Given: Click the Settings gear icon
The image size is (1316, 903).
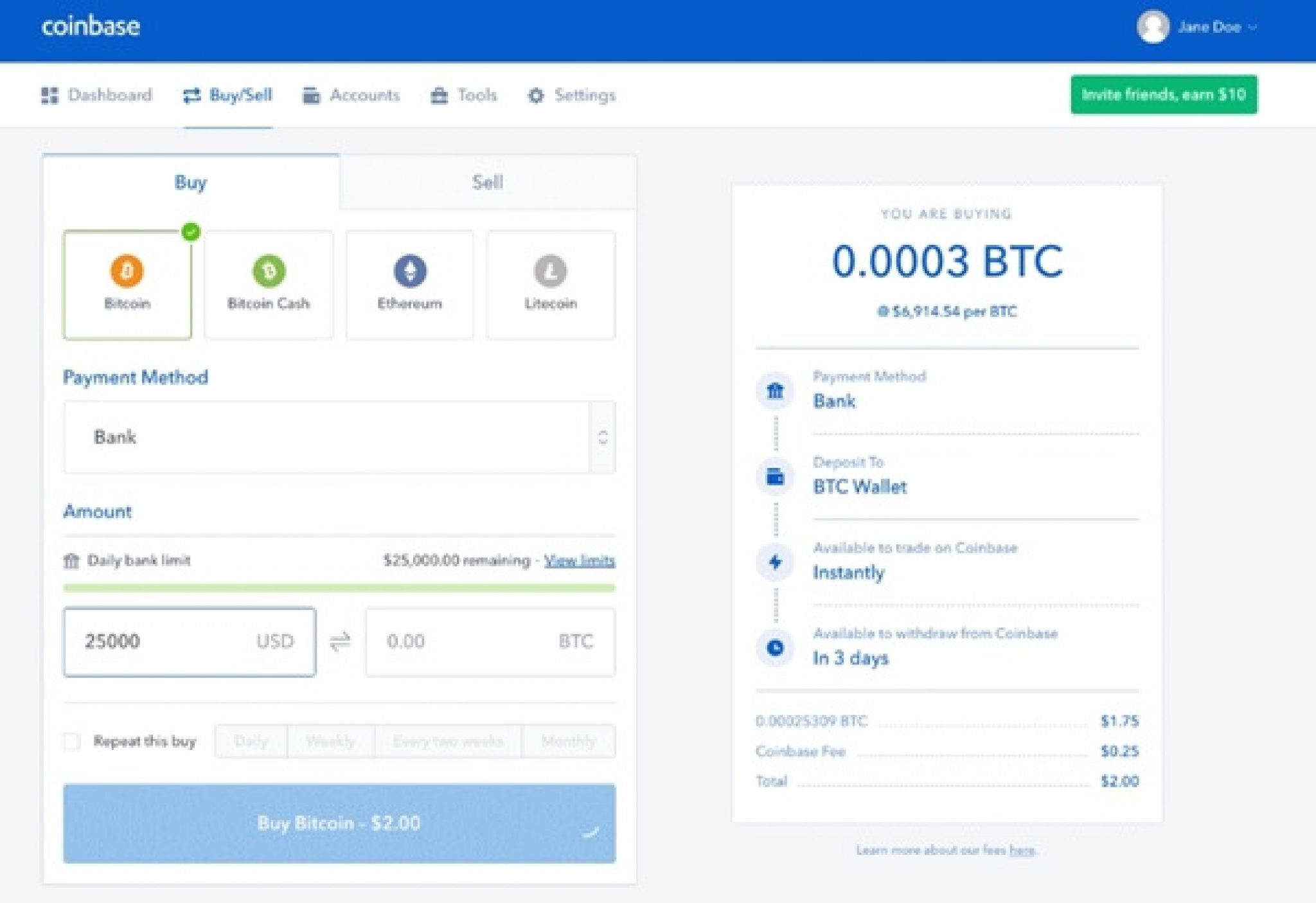Looking at the screenshot, I should coord(536,95).
